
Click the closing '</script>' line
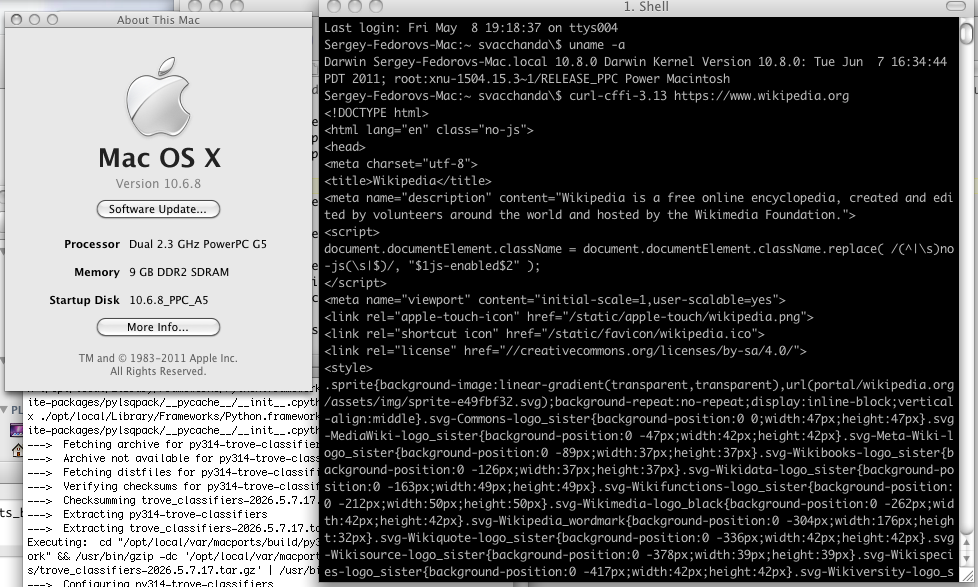(x=356, y=283)
